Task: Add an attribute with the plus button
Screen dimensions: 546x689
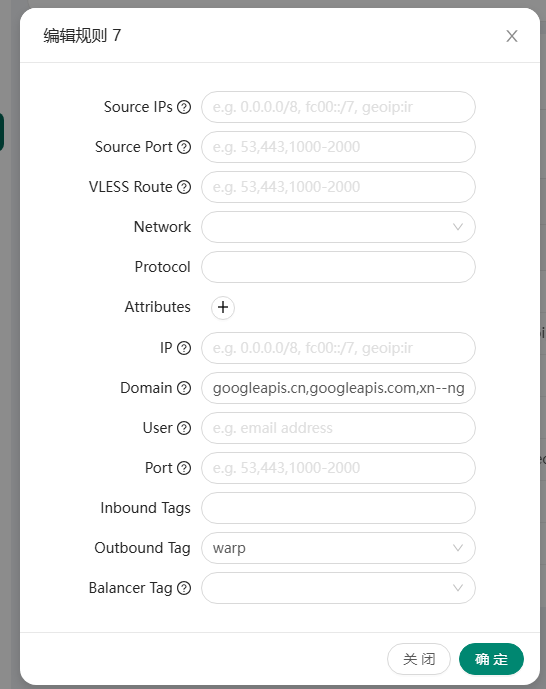Action: pos(223,307)
